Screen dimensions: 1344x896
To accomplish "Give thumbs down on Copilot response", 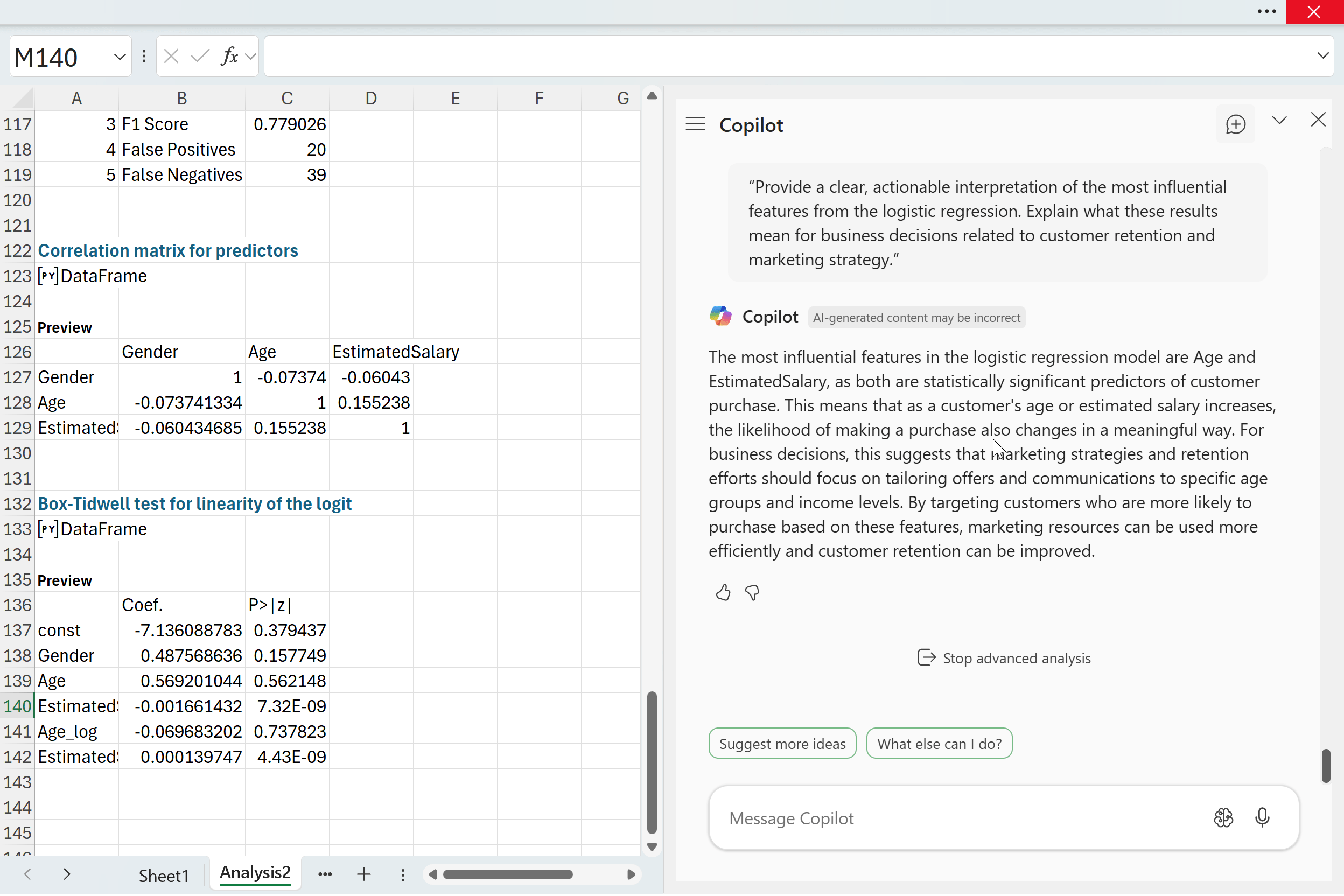I will [x=752, y=592].
